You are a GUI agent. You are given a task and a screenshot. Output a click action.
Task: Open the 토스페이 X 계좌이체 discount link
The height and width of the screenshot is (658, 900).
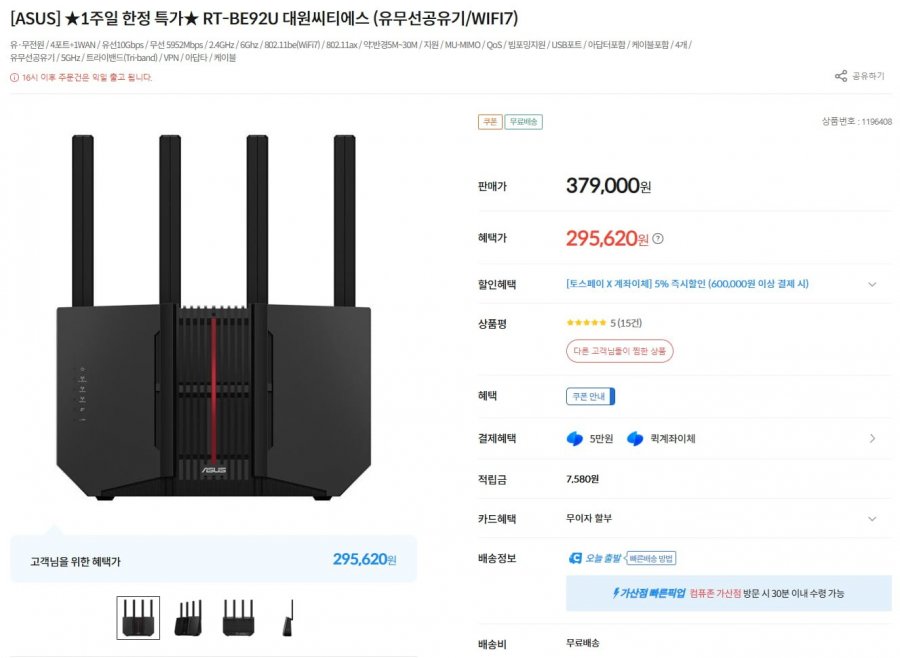click(x=687, y=284)
